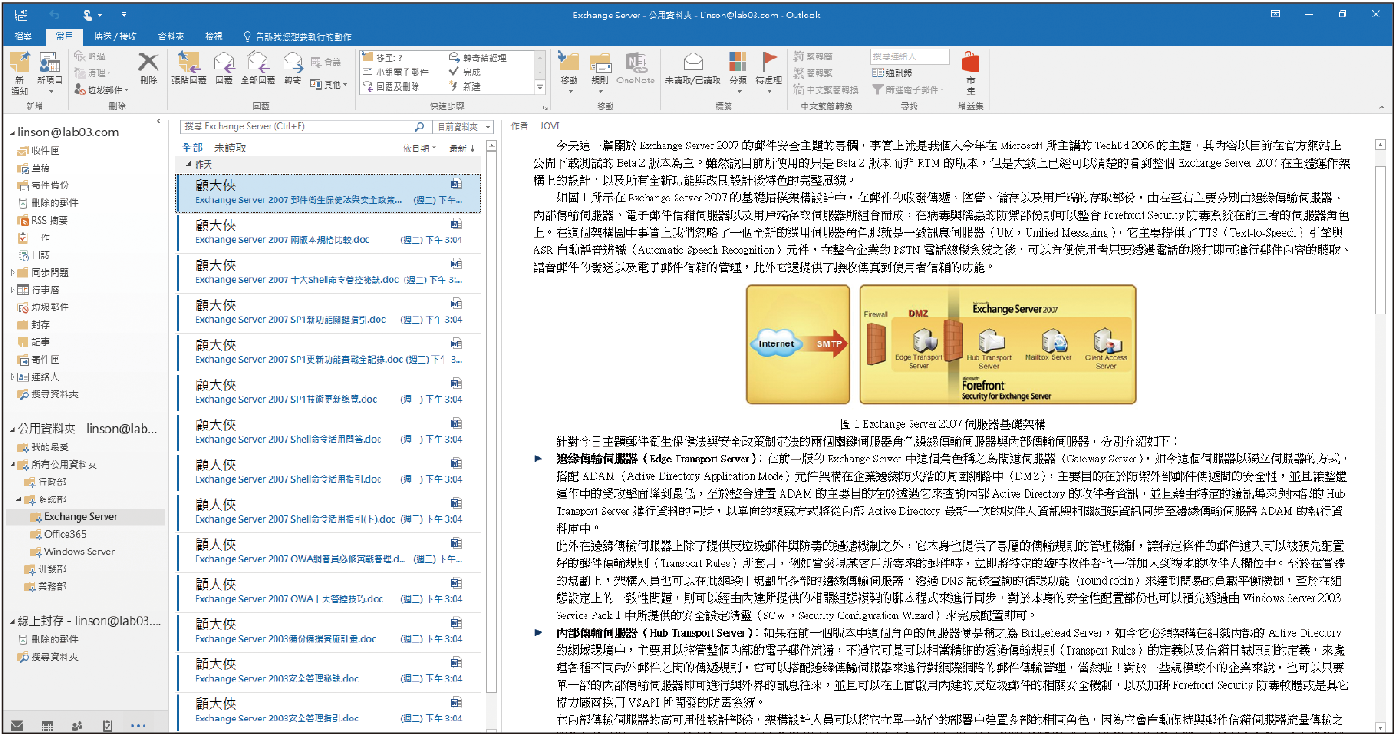Screen dimensions: 1397x738
Task: Collapse the folder pane arrow
Action: tap(160, 123)
